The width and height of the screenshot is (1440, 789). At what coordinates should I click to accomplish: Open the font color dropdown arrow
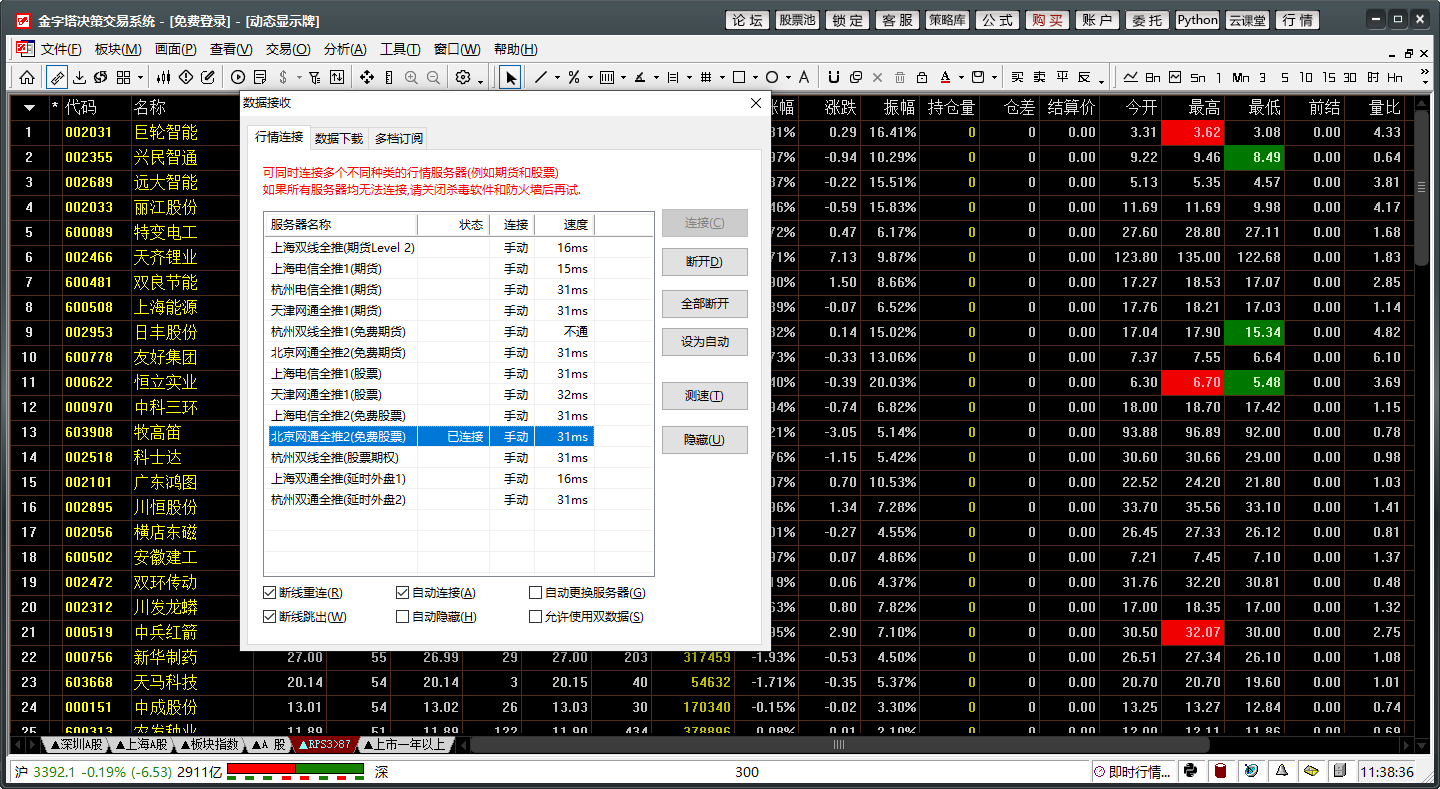961,77
